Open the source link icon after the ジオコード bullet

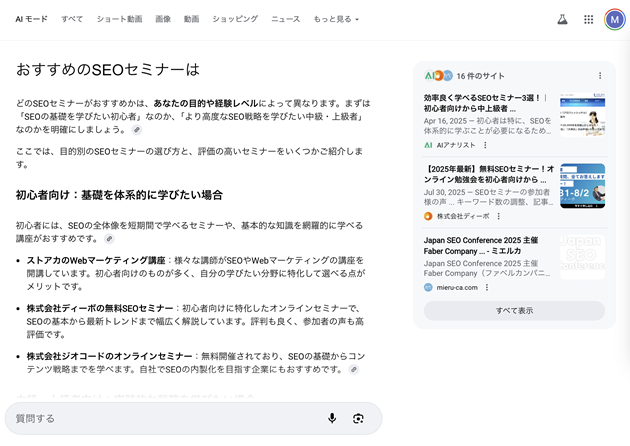click(353, 369)
